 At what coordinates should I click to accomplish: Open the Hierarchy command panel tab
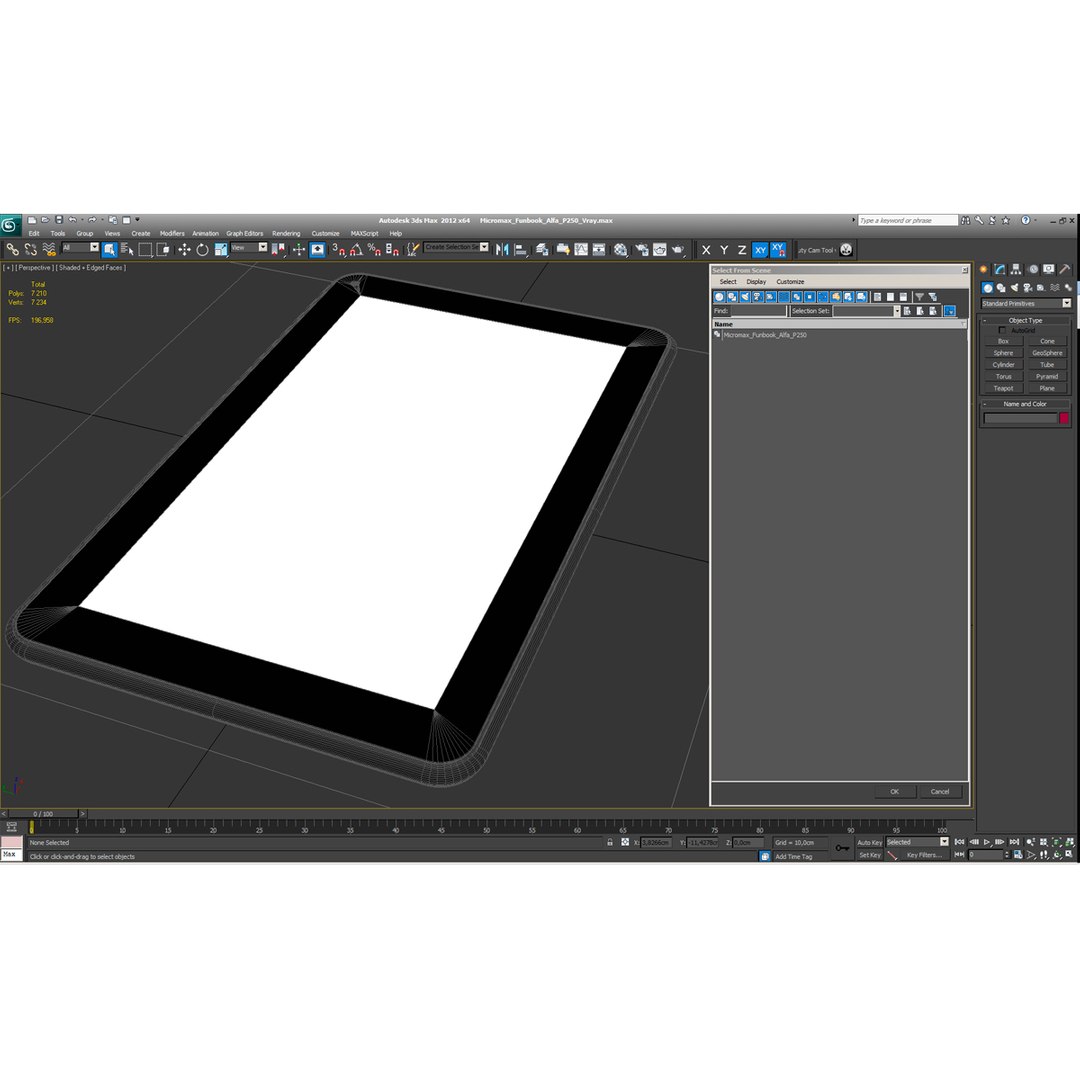coord(1016,269)
